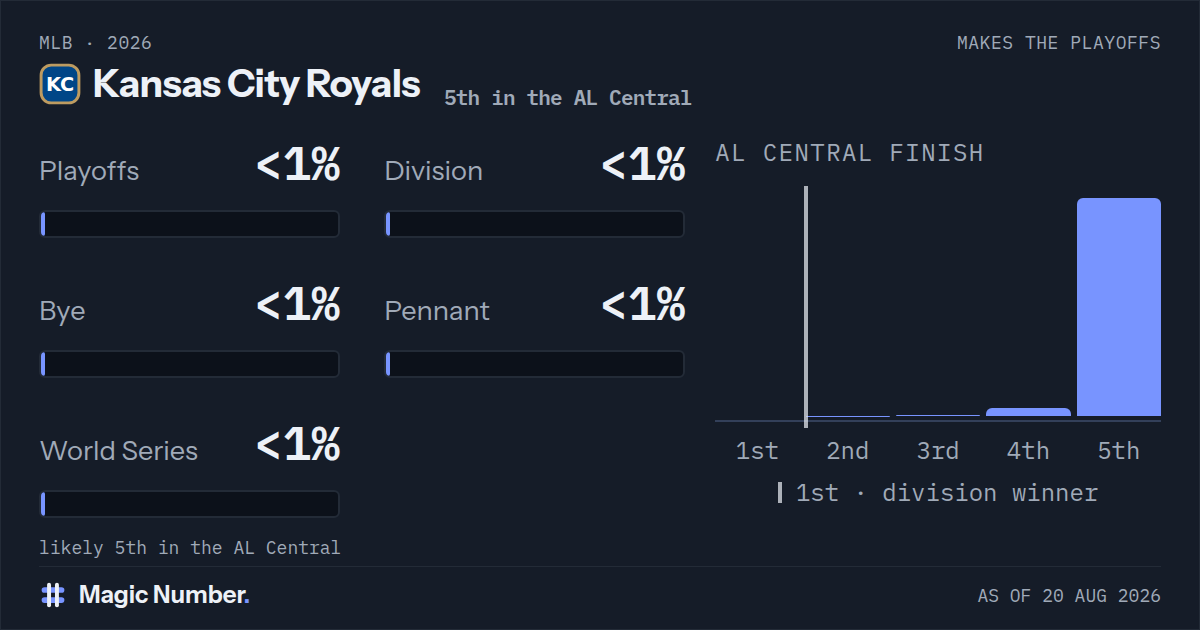The height and width of the screenshot is (630, 1200).
Task: Click the Magic Number brand text
Action: coord(164,595)
